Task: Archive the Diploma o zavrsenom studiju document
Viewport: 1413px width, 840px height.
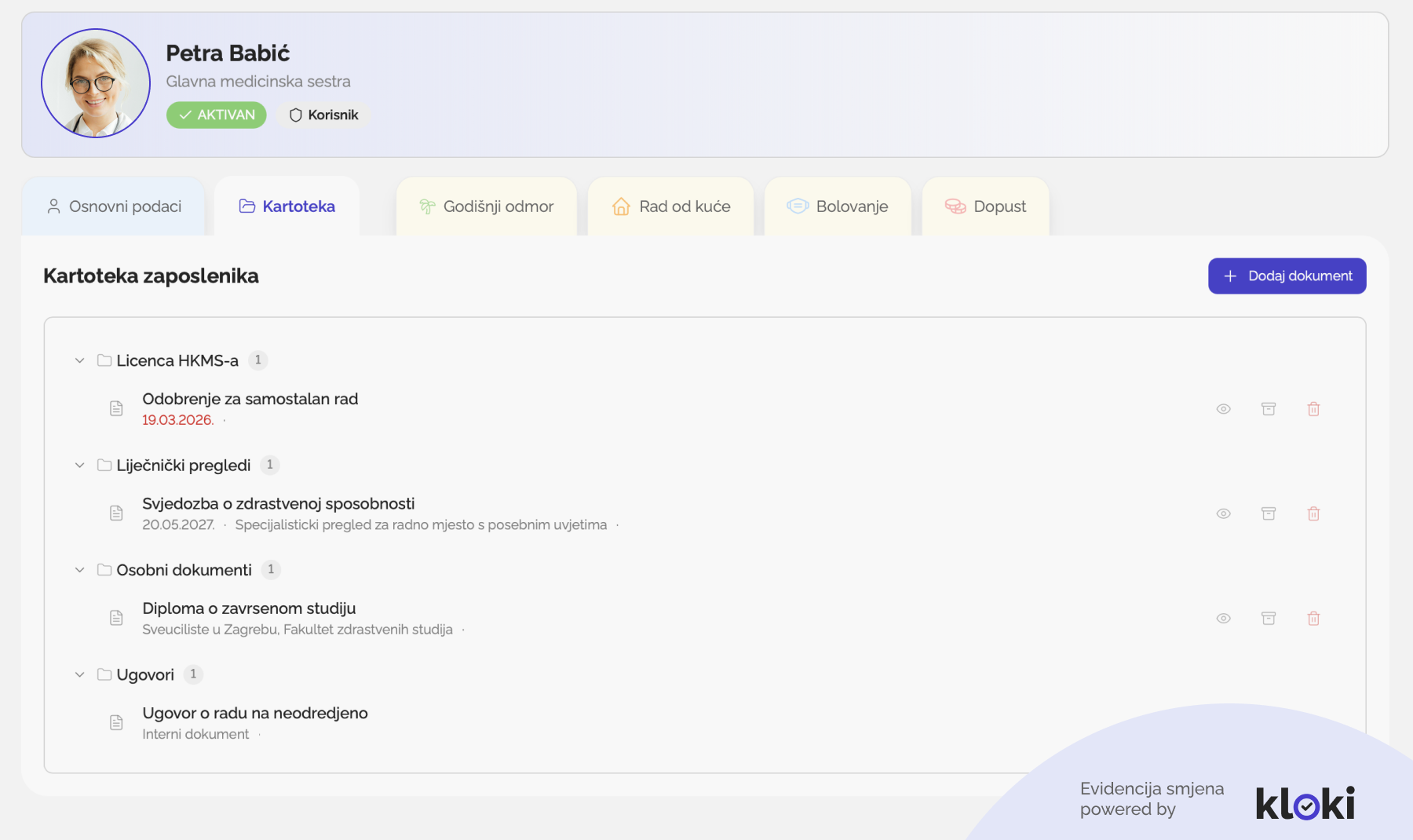Action: coord(1268,619)
